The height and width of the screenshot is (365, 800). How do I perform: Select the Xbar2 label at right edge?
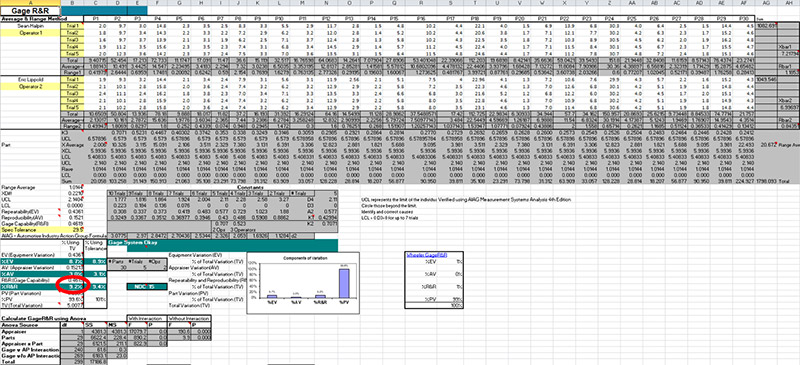click(785, 101)
